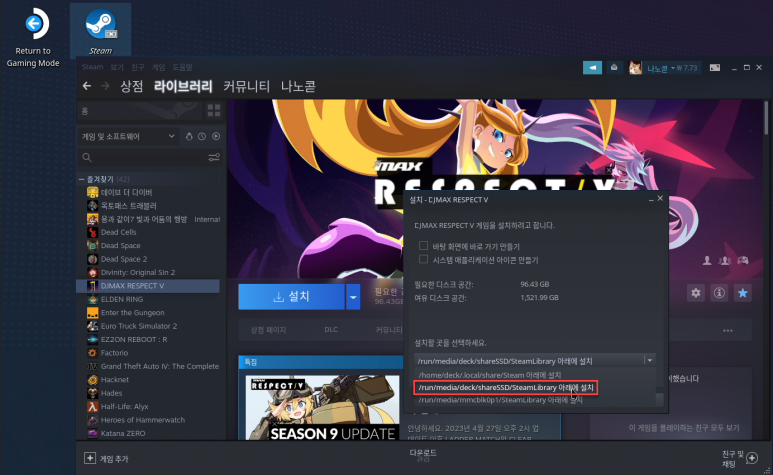Open the 나노콘 profile avatar
This screenshot has width=773, height=475.
pyautogui.click(x=635, y=68)
